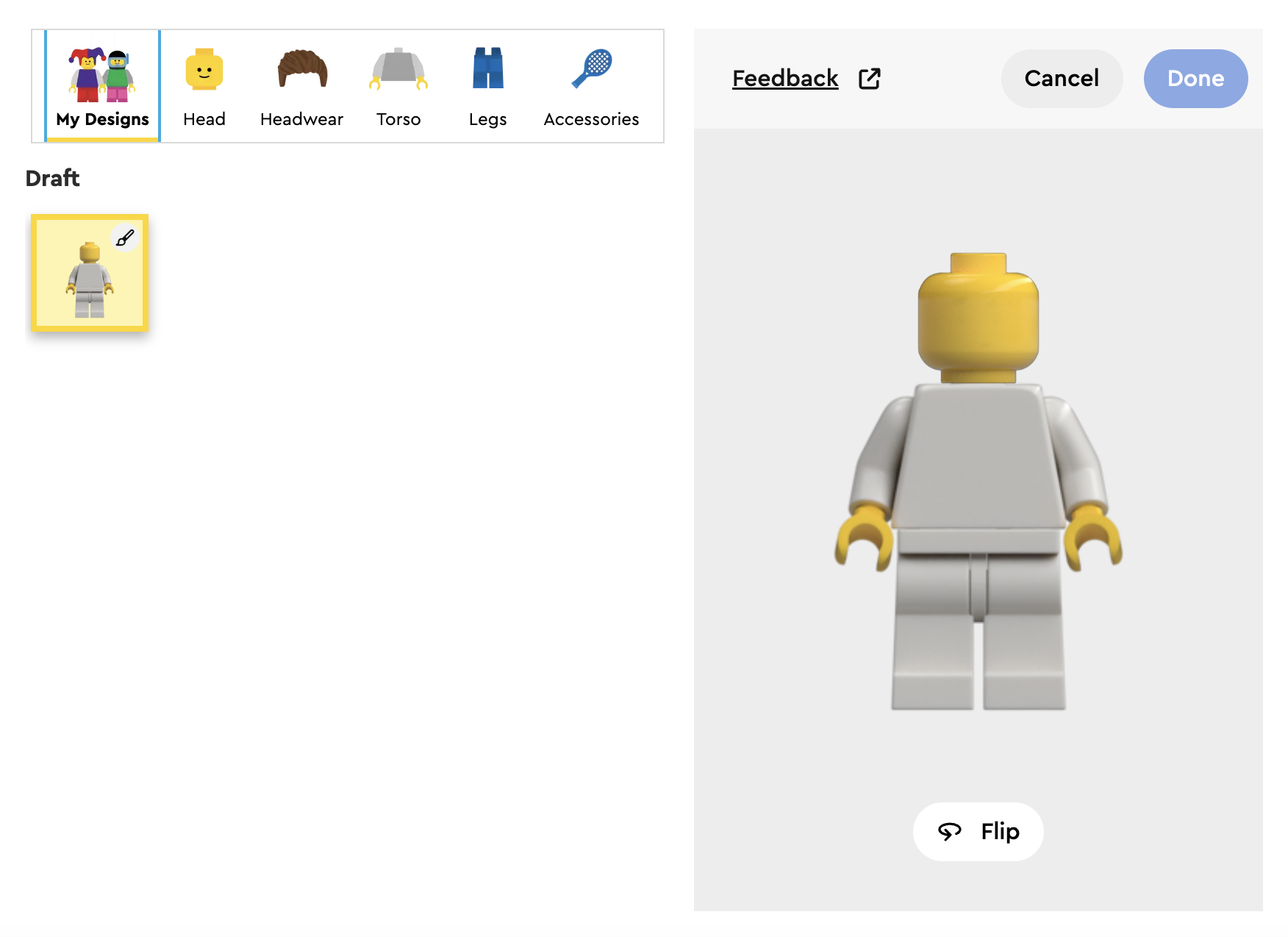
Task: Click the blue Legs icon
Action: [487, 69]
